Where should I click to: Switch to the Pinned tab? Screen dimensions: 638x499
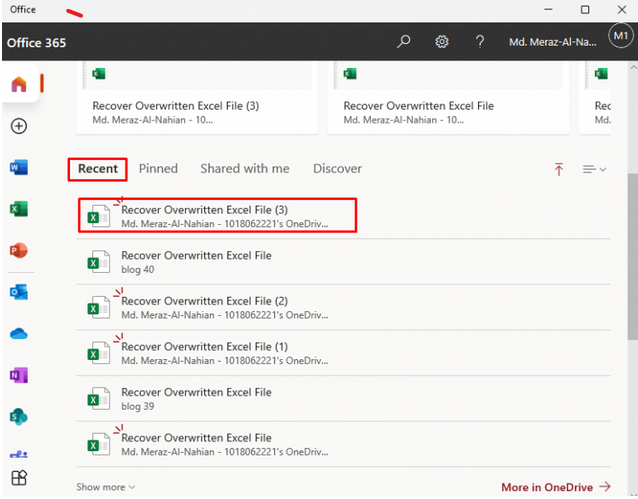(x=158, y=169)
